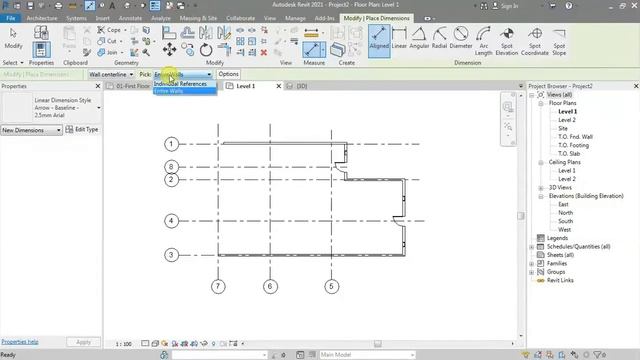Click the Project Browser vertical scrollbar thumb
The width and height of the screenshot is (640, 360).
coord(520,216)
